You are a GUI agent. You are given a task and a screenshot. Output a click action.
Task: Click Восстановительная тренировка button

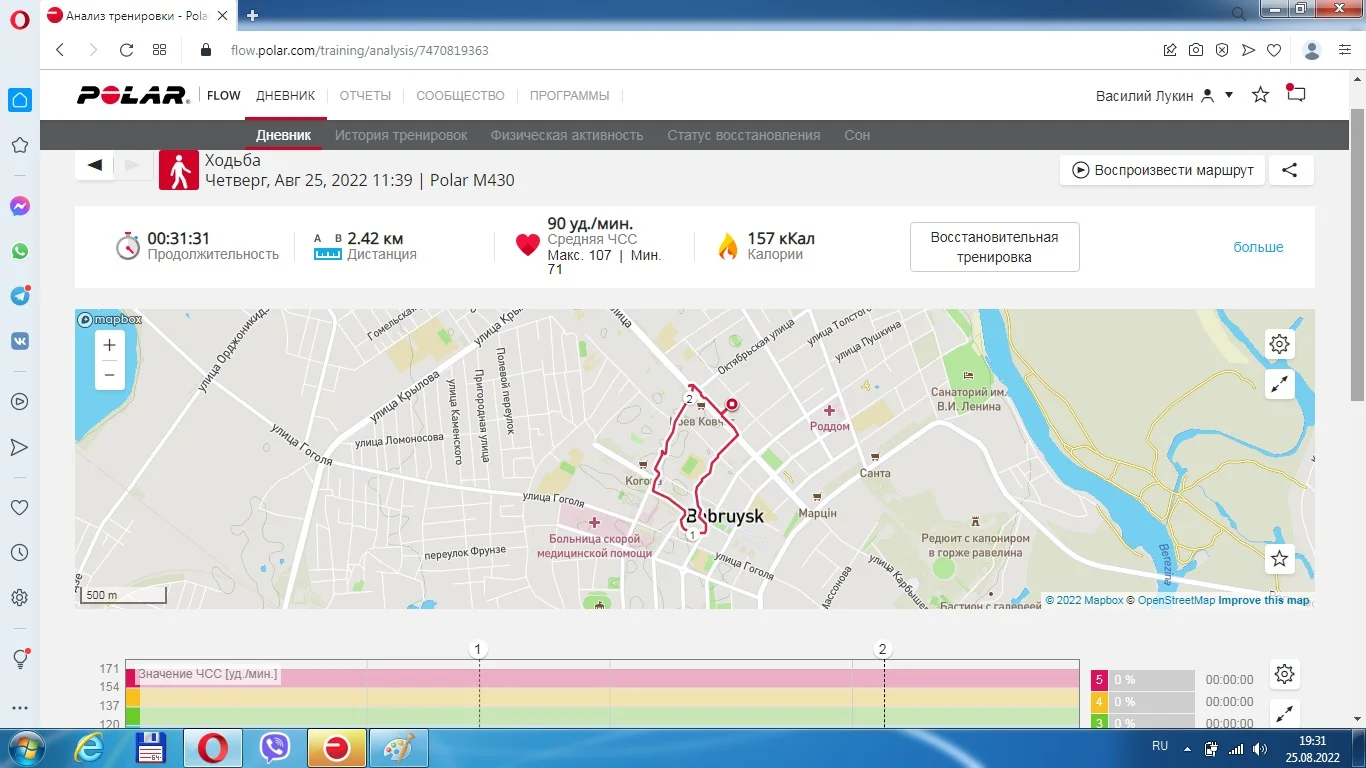click(995, 247)
